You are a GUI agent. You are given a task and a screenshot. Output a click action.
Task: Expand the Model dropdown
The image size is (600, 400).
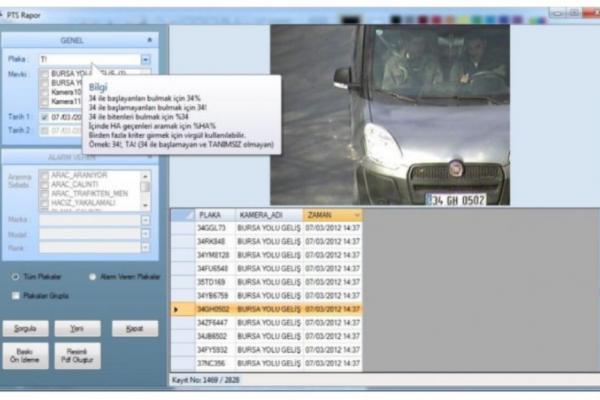[x=145, y=233]
